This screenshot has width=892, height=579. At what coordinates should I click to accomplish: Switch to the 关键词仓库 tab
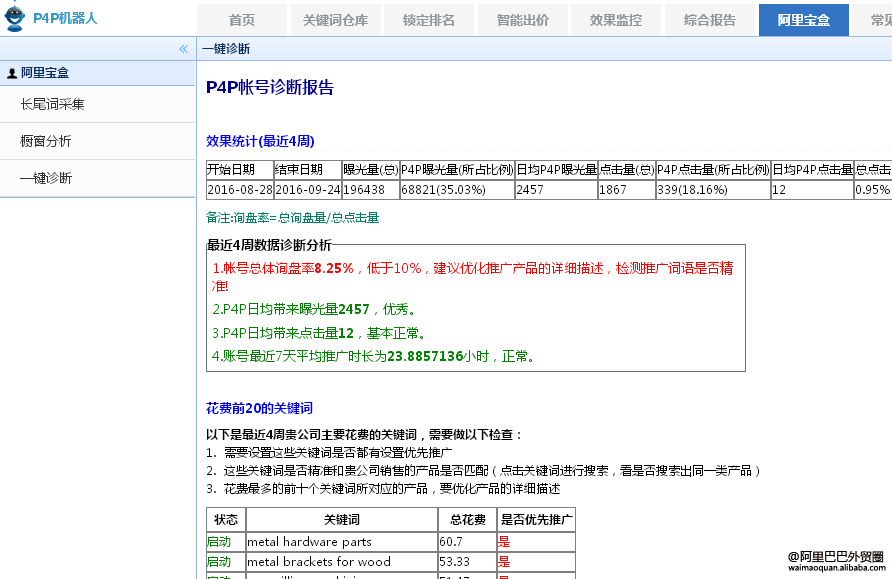point(334,20)
